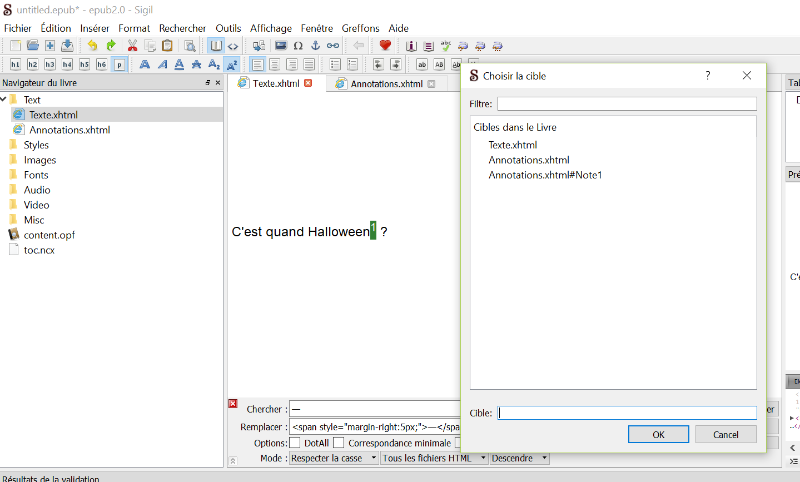Image resolution: width=800 pixels, height=482 pixels.
Task: Switch to Code View icon
Action: [233, 46]
